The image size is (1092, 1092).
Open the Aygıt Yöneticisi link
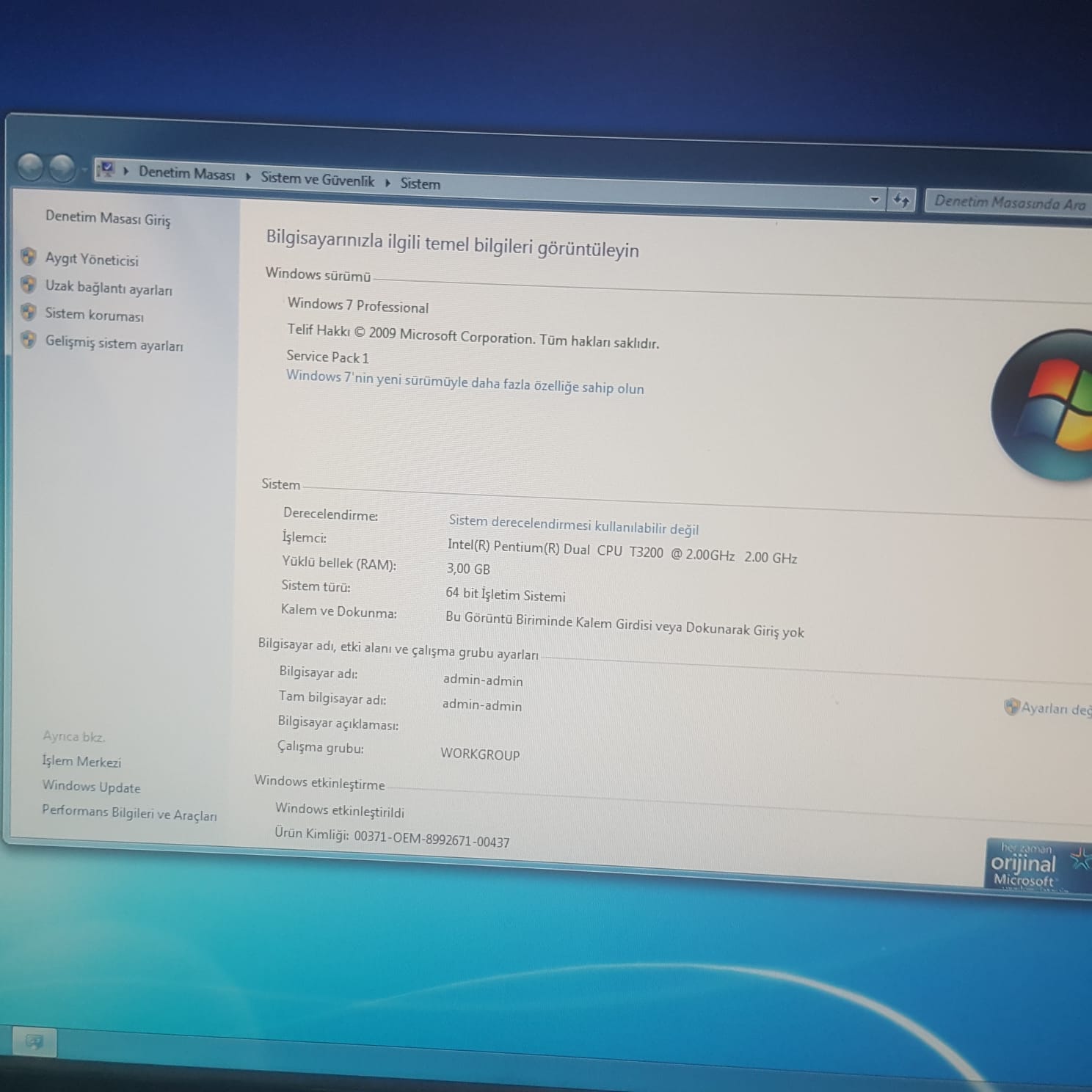(x=92, y=259)
